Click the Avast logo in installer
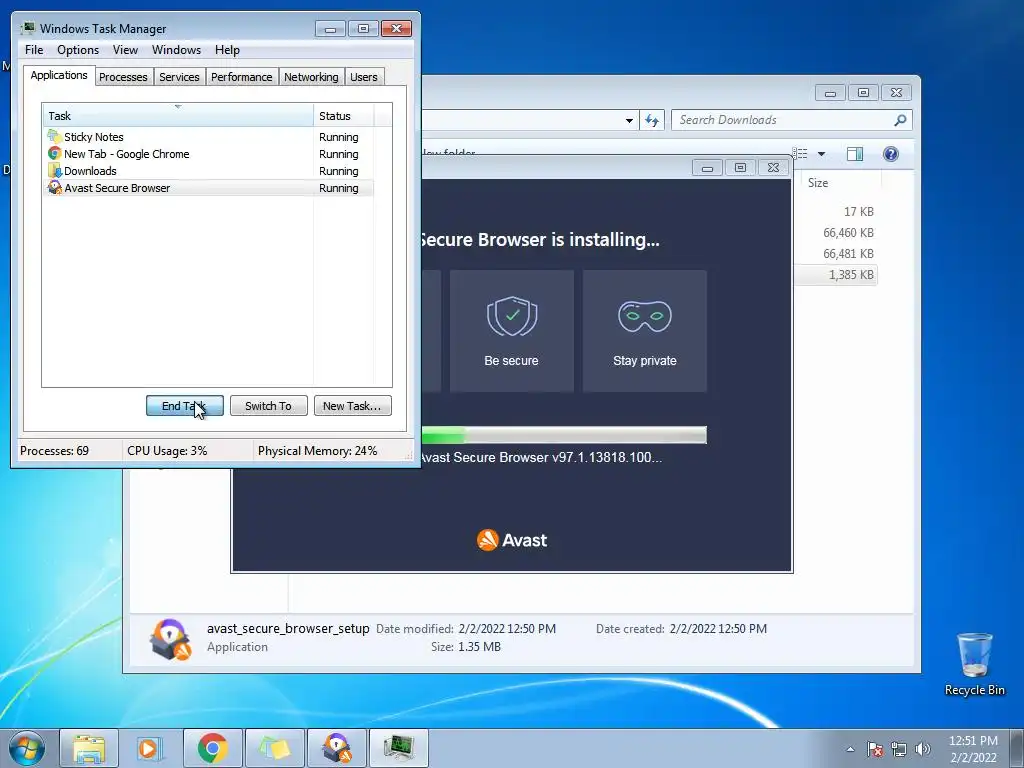Image resolution: width=1024 pixels, height=768 pixels. pyautogui.click(x=512, y=540)
